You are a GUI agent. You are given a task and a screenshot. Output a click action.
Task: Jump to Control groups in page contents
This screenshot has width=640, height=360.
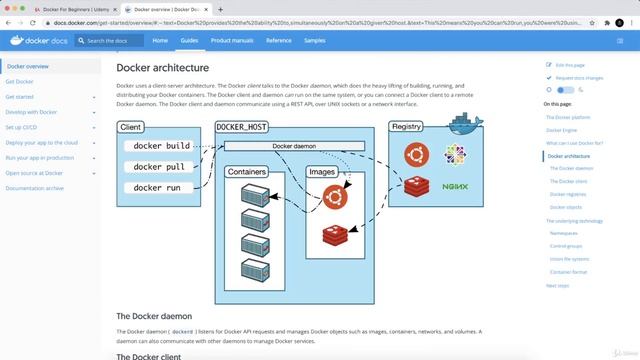click(x=566, y=246)
